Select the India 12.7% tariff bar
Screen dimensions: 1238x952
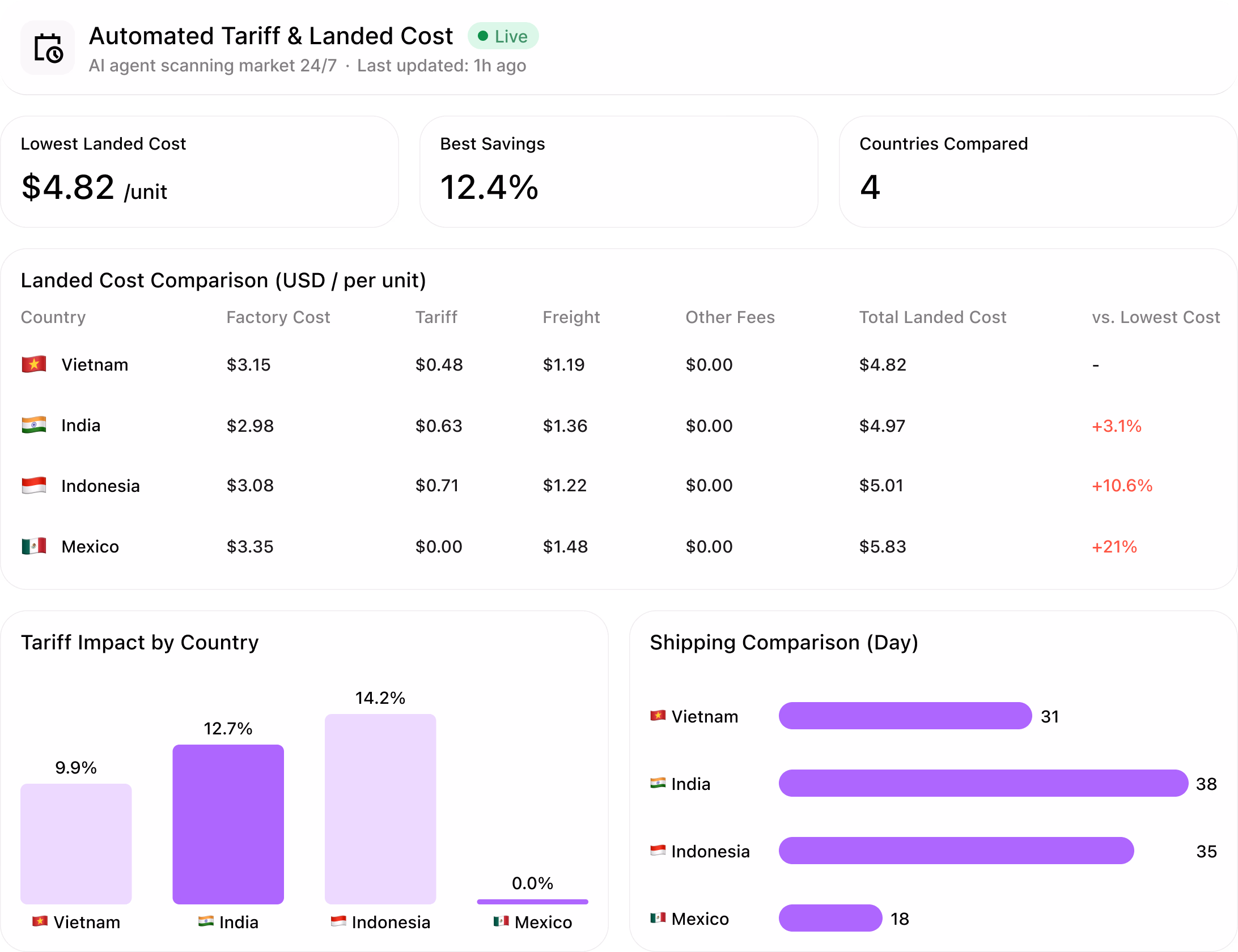(x=228, y=824)
